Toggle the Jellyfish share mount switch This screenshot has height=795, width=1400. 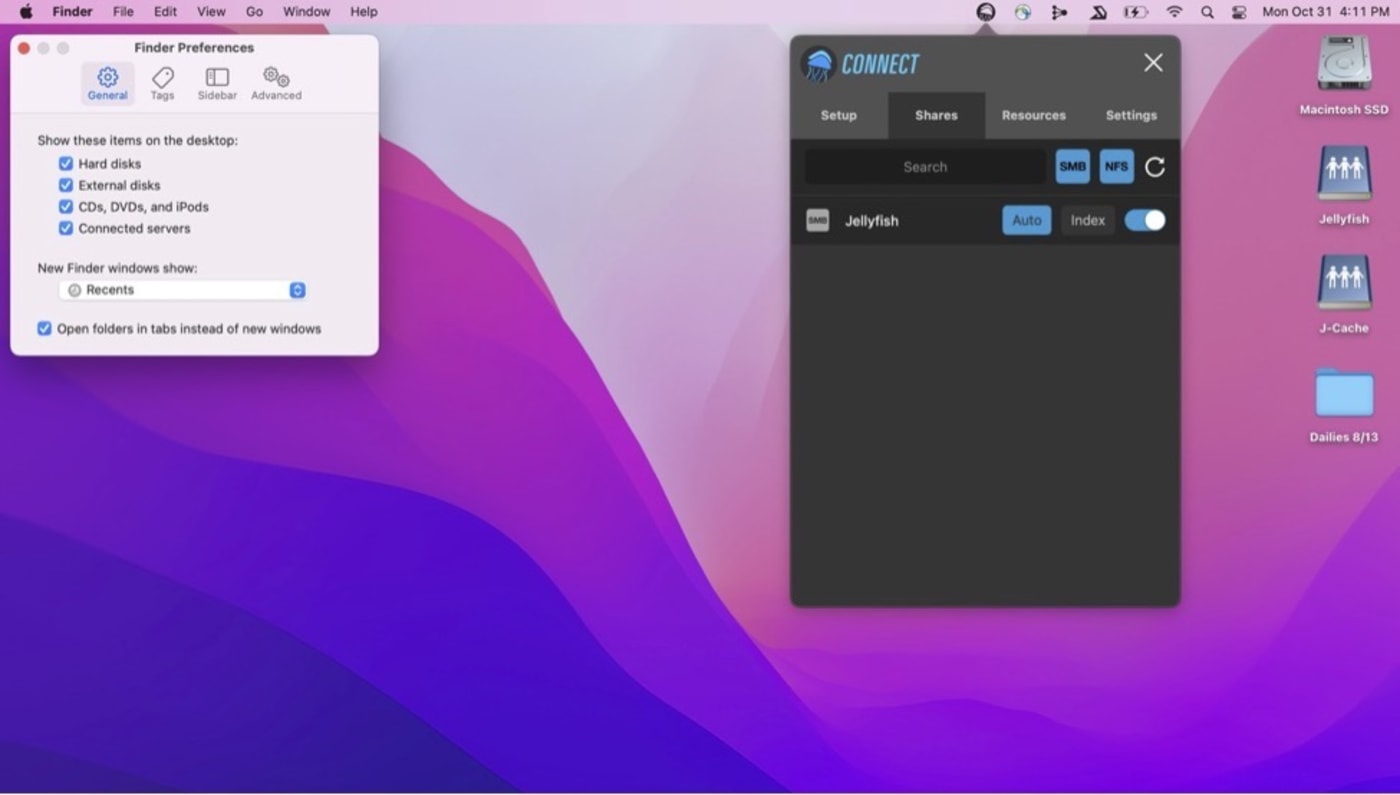(1144, 221)
